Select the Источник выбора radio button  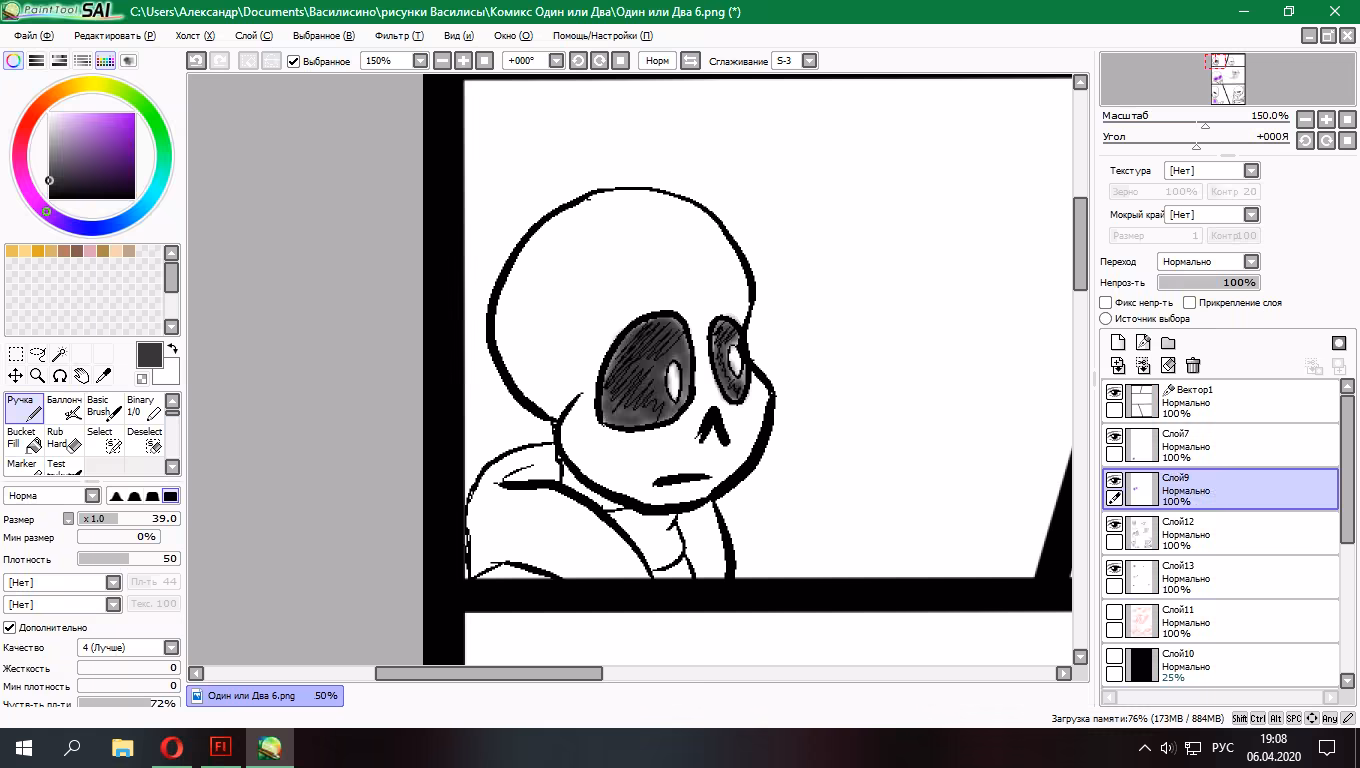click(x=1106, y=319)
